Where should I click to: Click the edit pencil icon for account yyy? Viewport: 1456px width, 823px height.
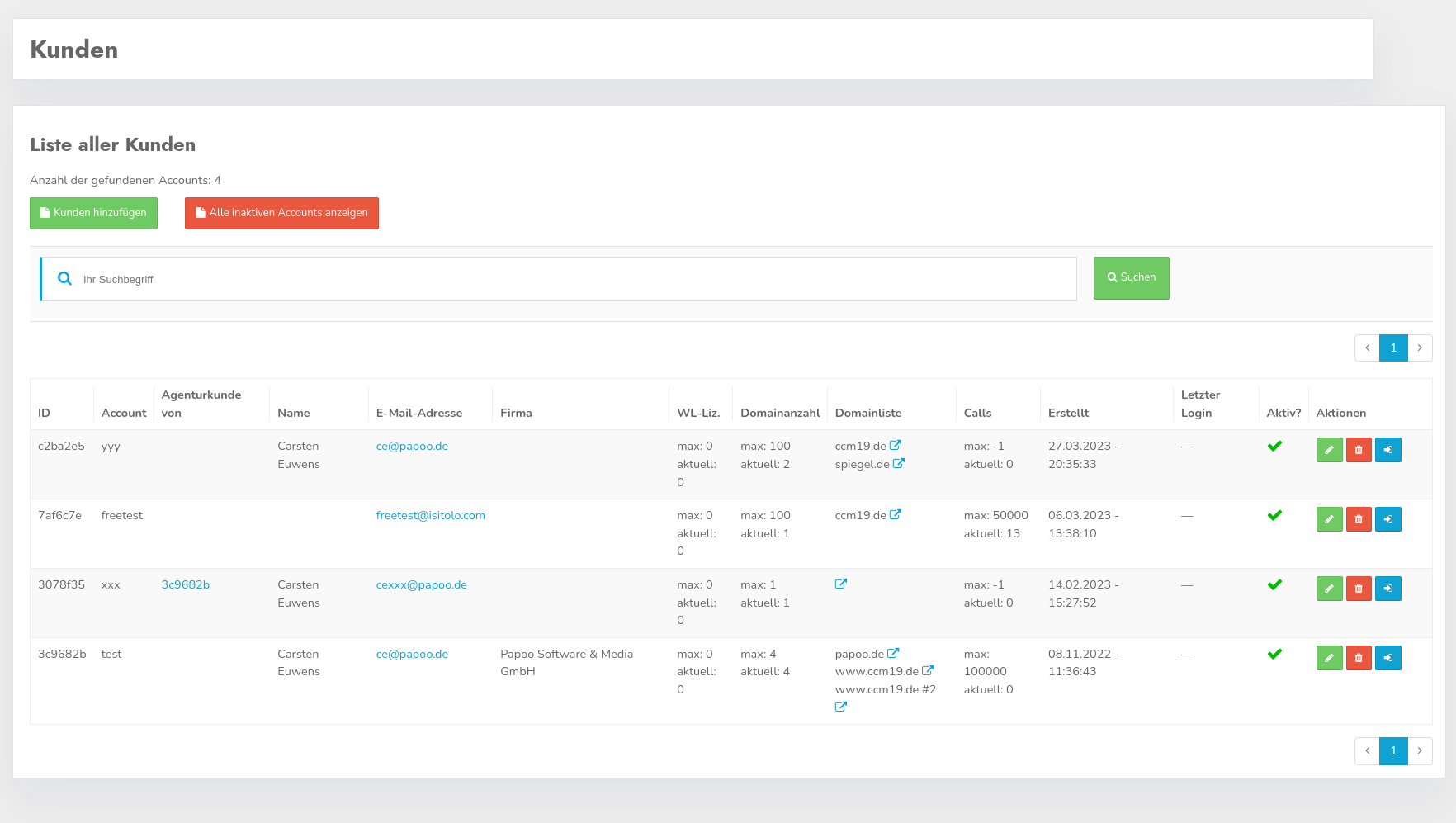click(x=1329, y=450)
